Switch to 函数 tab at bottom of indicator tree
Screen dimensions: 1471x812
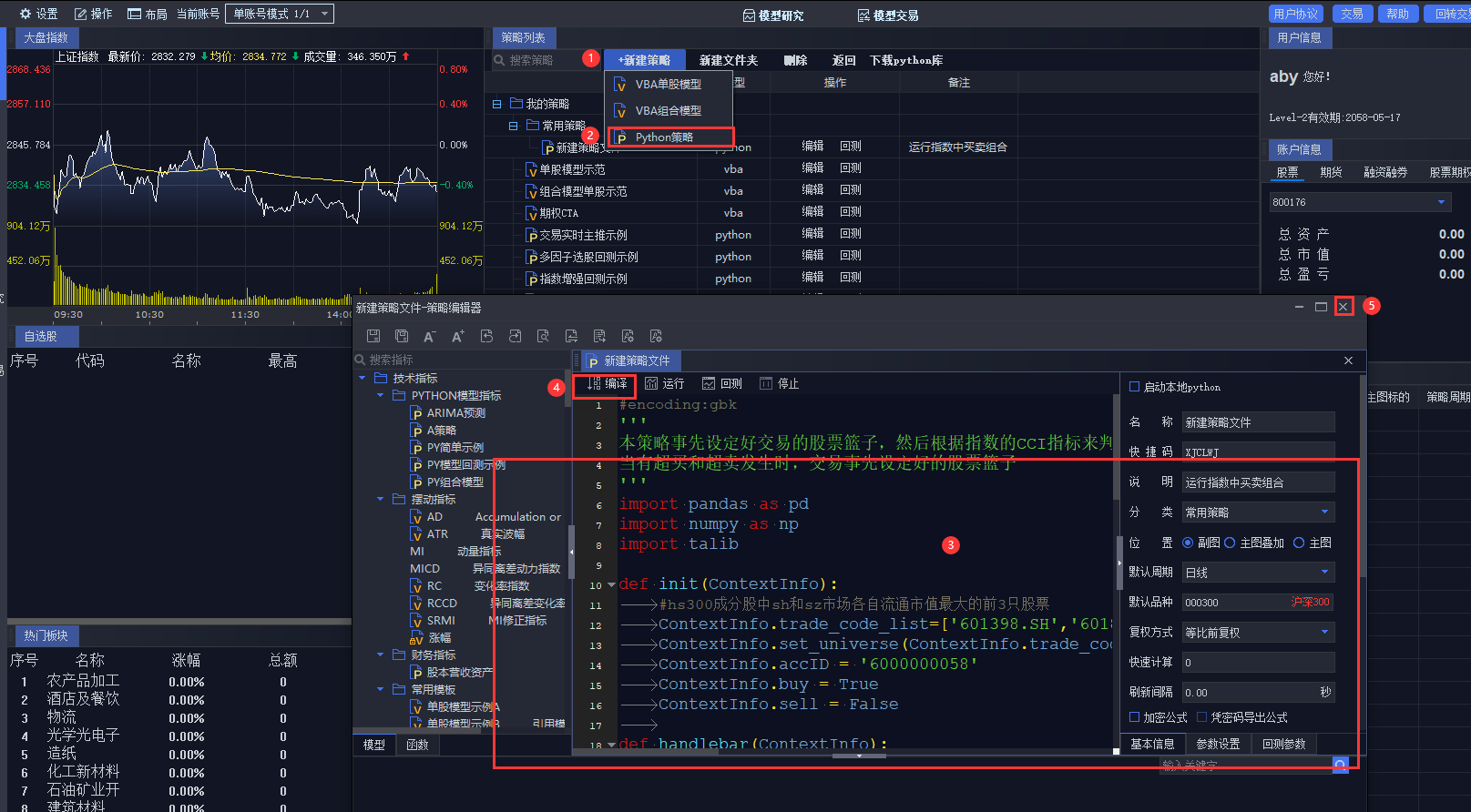click(x=418, y=745)
